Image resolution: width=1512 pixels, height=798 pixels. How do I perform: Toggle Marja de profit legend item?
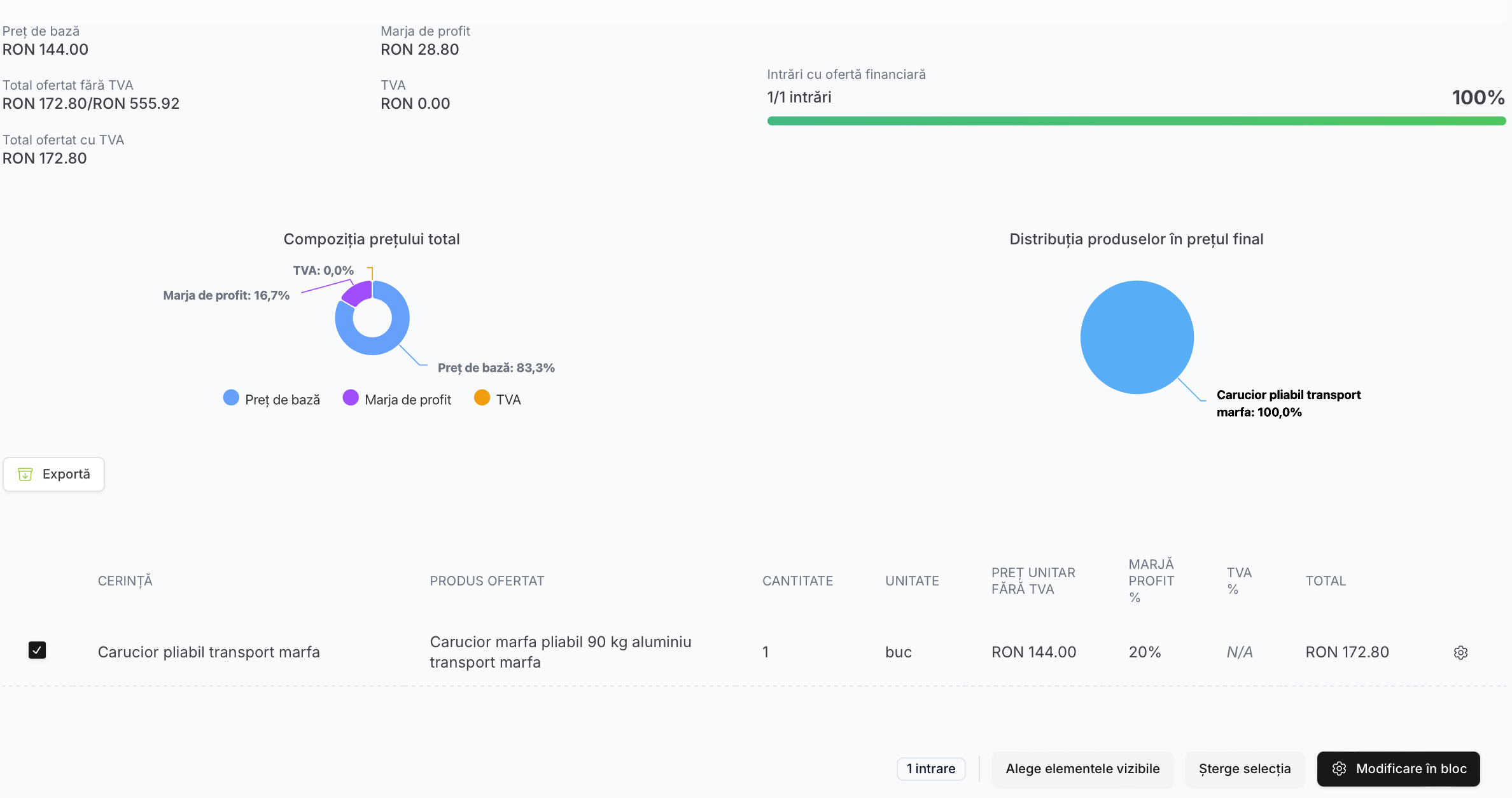(397, 399)
